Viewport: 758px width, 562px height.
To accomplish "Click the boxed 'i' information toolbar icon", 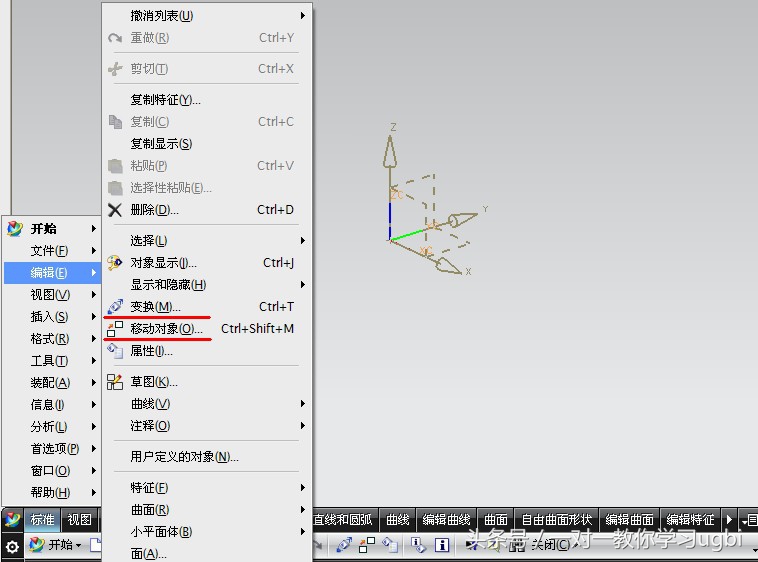I will 441,545.
